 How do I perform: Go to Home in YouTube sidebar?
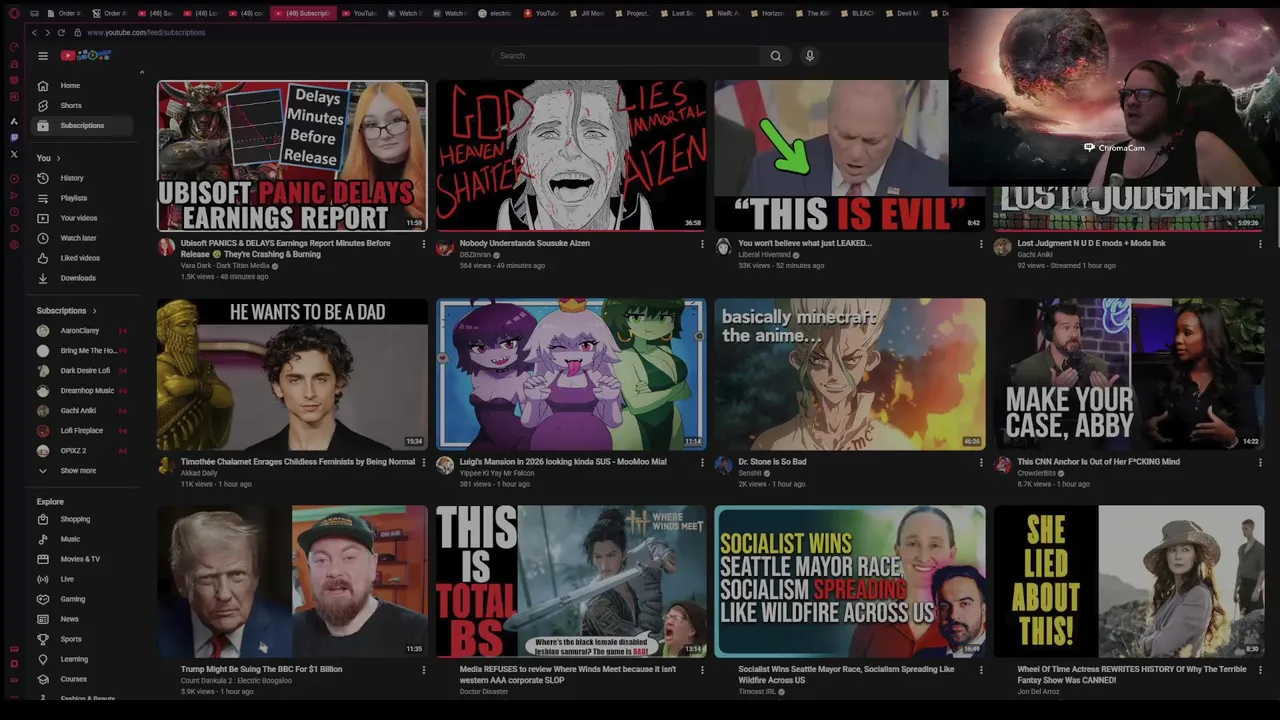[x=83, y=86]
